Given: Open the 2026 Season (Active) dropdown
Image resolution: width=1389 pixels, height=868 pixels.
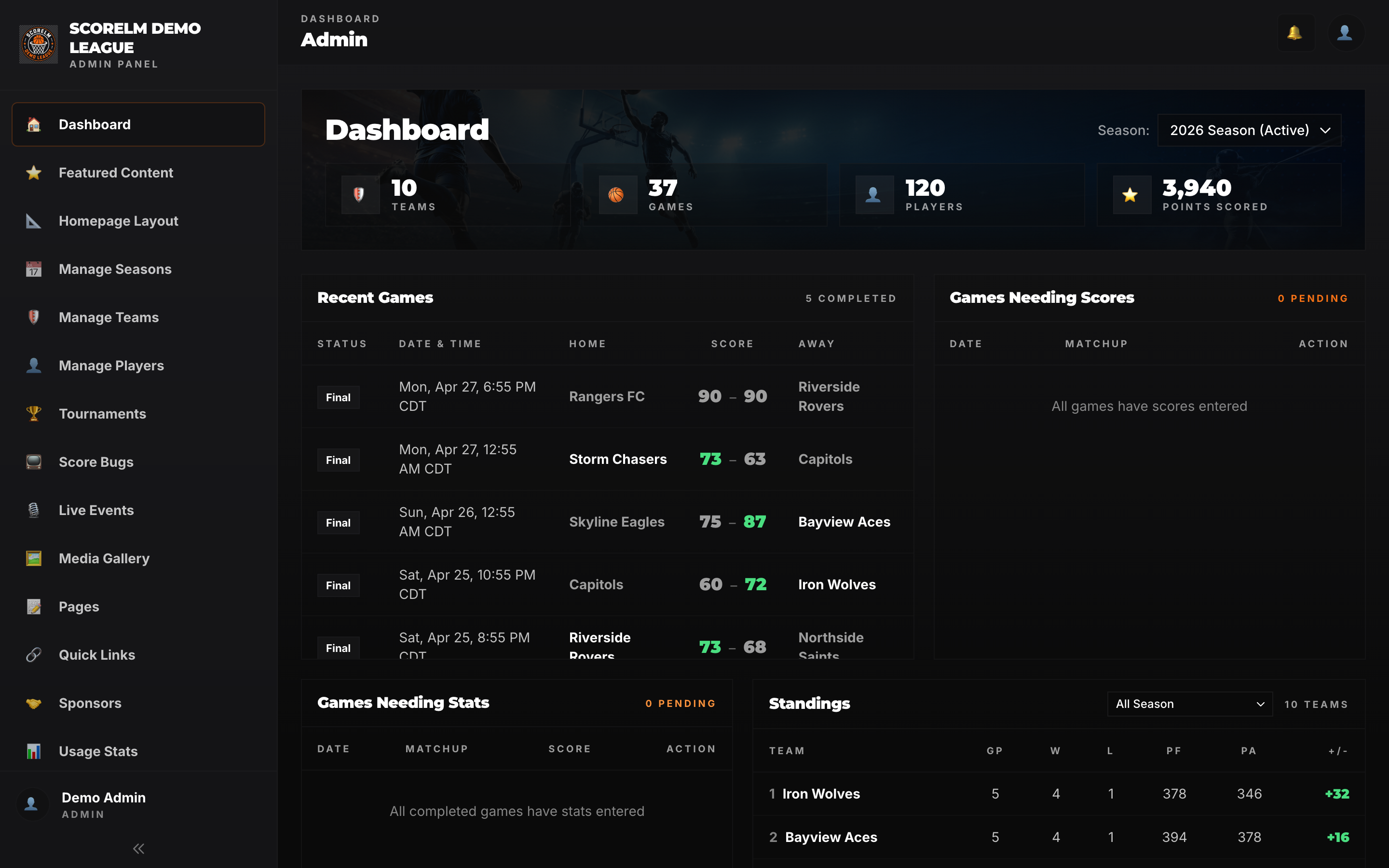Looking at the screenshot, I should click(x=1249, y=130).
